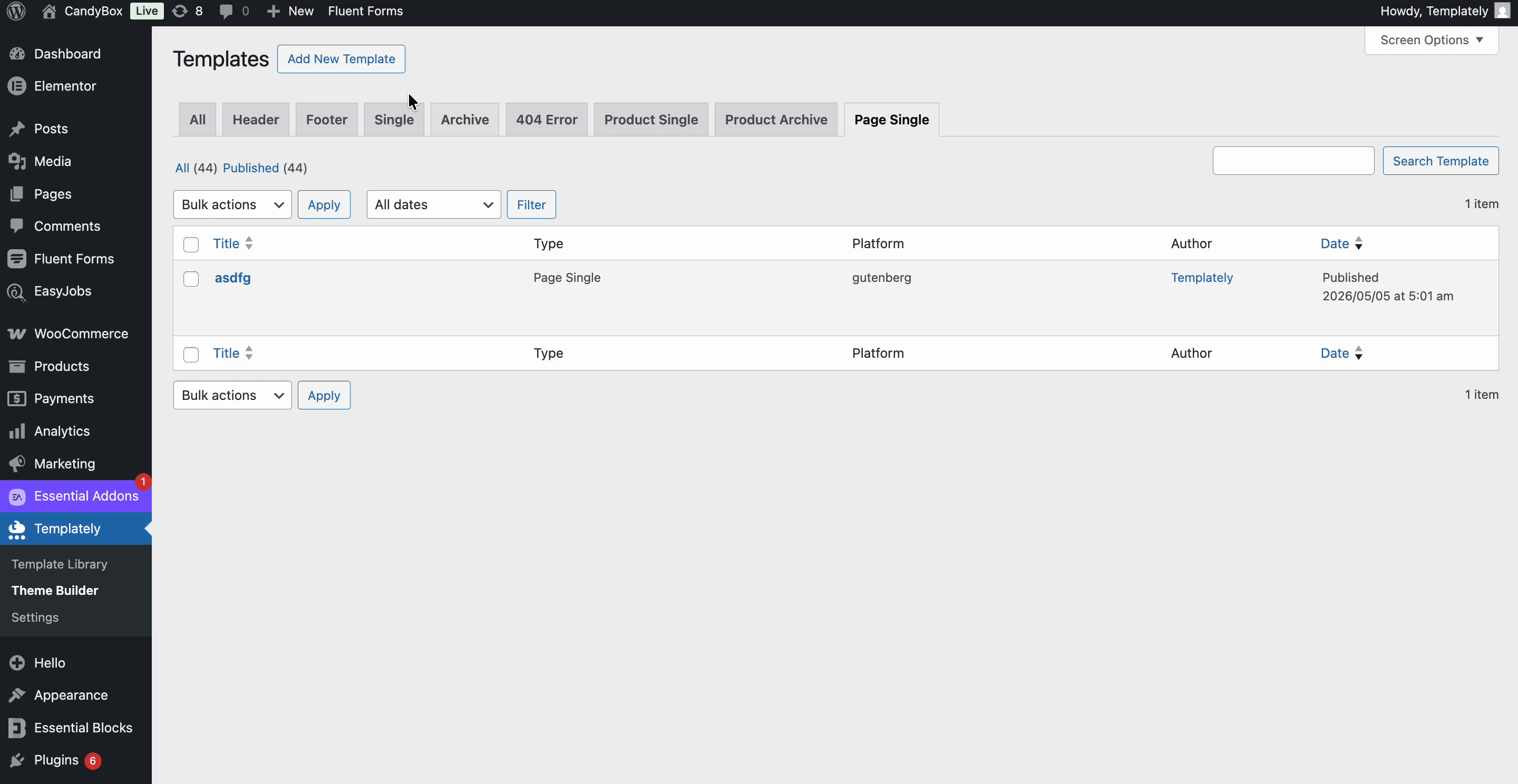Switch to the Header tab

coord(256,120)
